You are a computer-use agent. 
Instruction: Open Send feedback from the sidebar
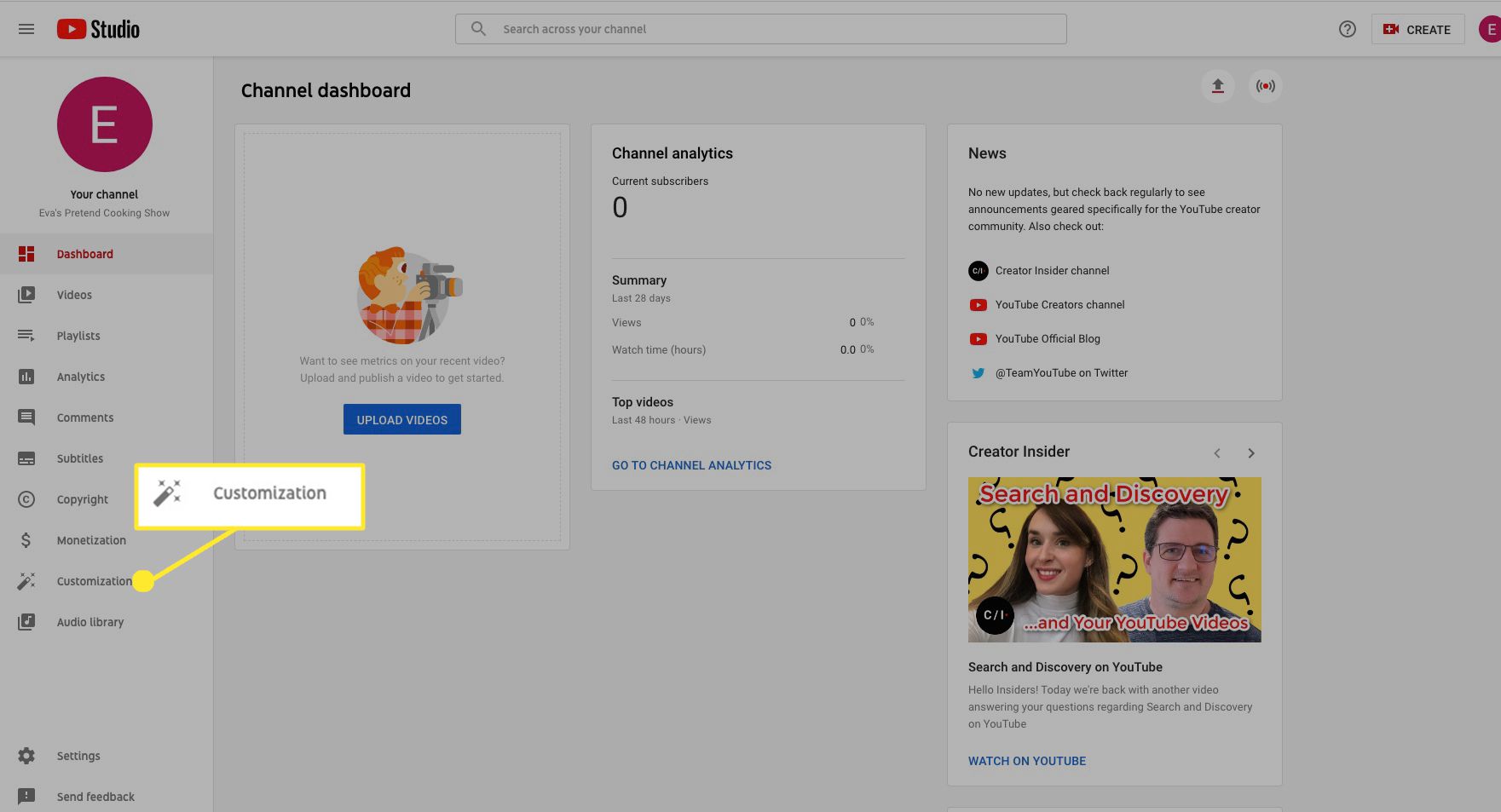coord(107,797)
